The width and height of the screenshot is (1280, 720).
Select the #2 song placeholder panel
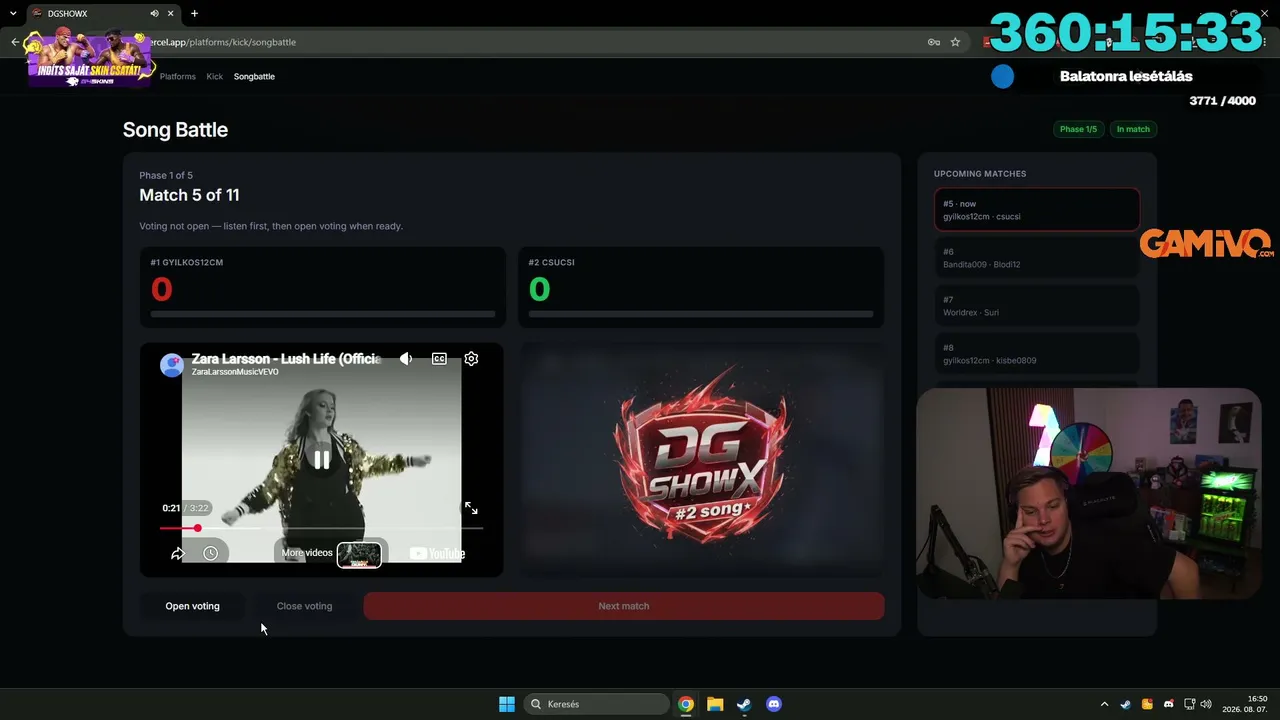click(701, 460)
